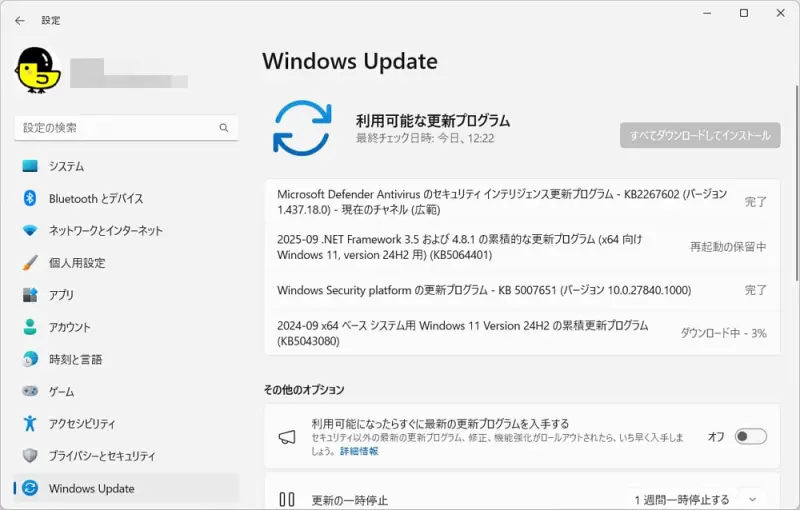Viewport: 800px width, 510px height.
Task: Click the large blue sync arrows icon
Action: click(x=302, y=128)
